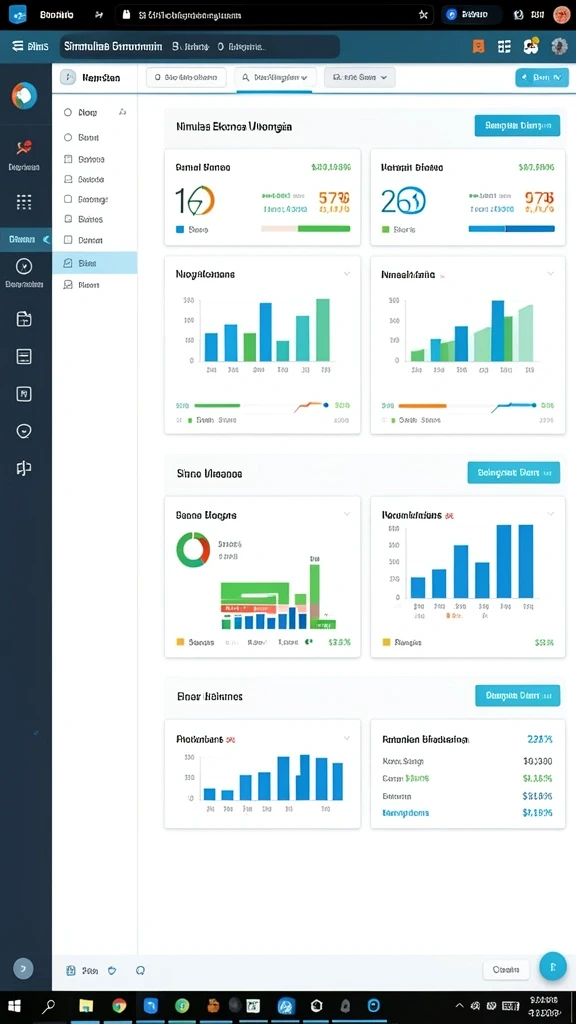Screen dimensions: 576x1024
Task: Expand the chevron on the first bar chart card
Action: point(347,274)
